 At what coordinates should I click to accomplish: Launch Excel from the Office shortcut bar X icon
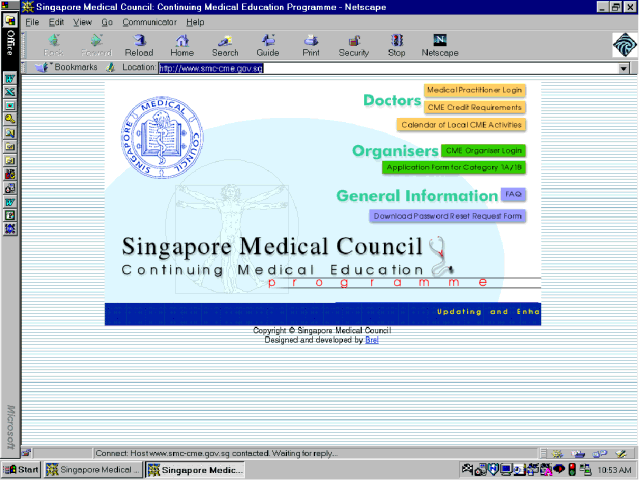[x=10, y=92]
